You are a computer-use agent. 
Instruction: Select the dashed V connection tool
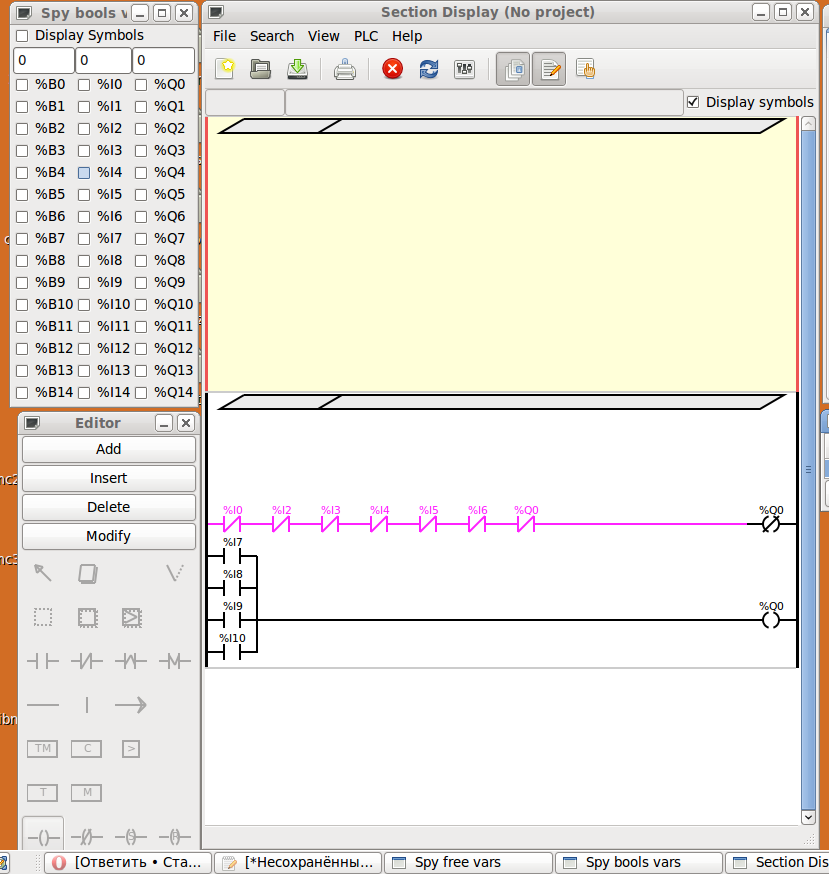(x=174, y=573)
